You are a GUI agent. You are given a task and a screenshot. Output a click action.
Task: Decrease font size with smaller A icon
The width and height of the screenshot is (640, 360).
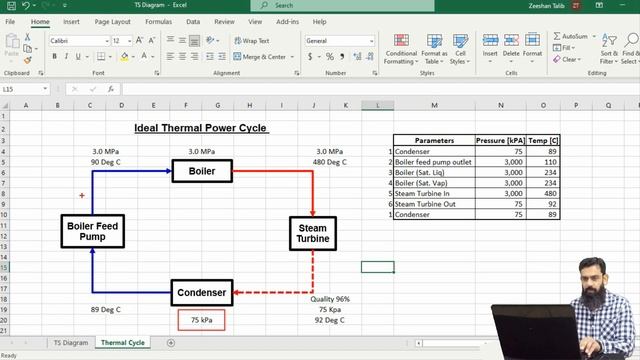click(151, 40)
